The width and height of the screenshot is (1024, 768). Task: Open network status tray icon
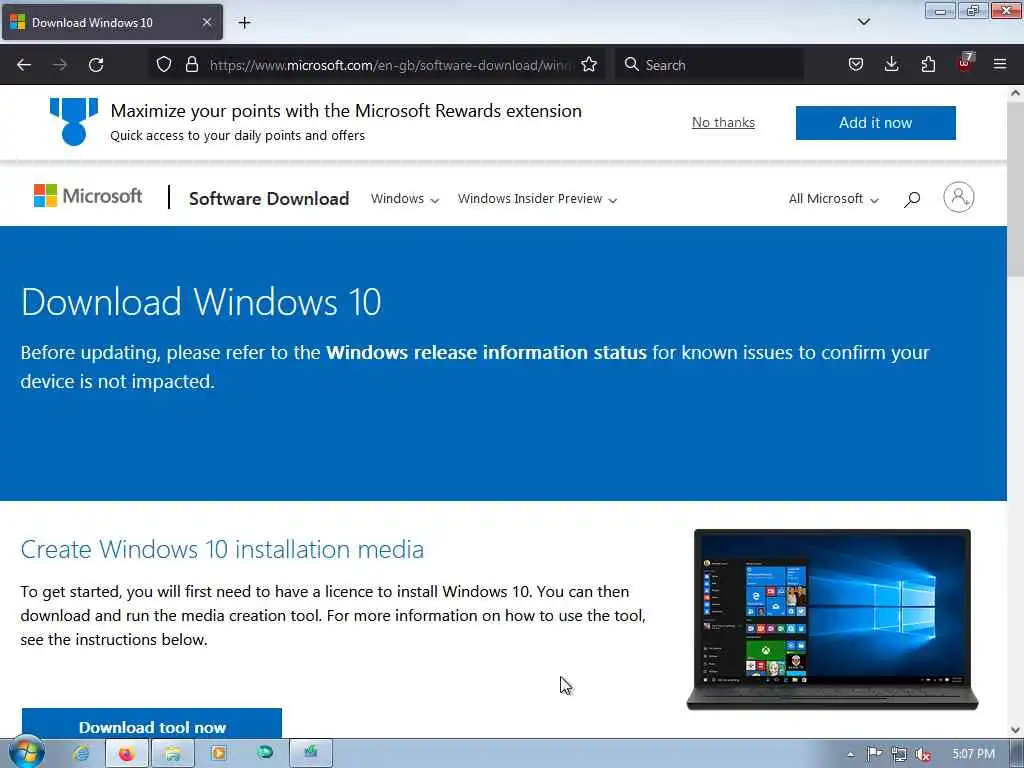tap(899, 754)
